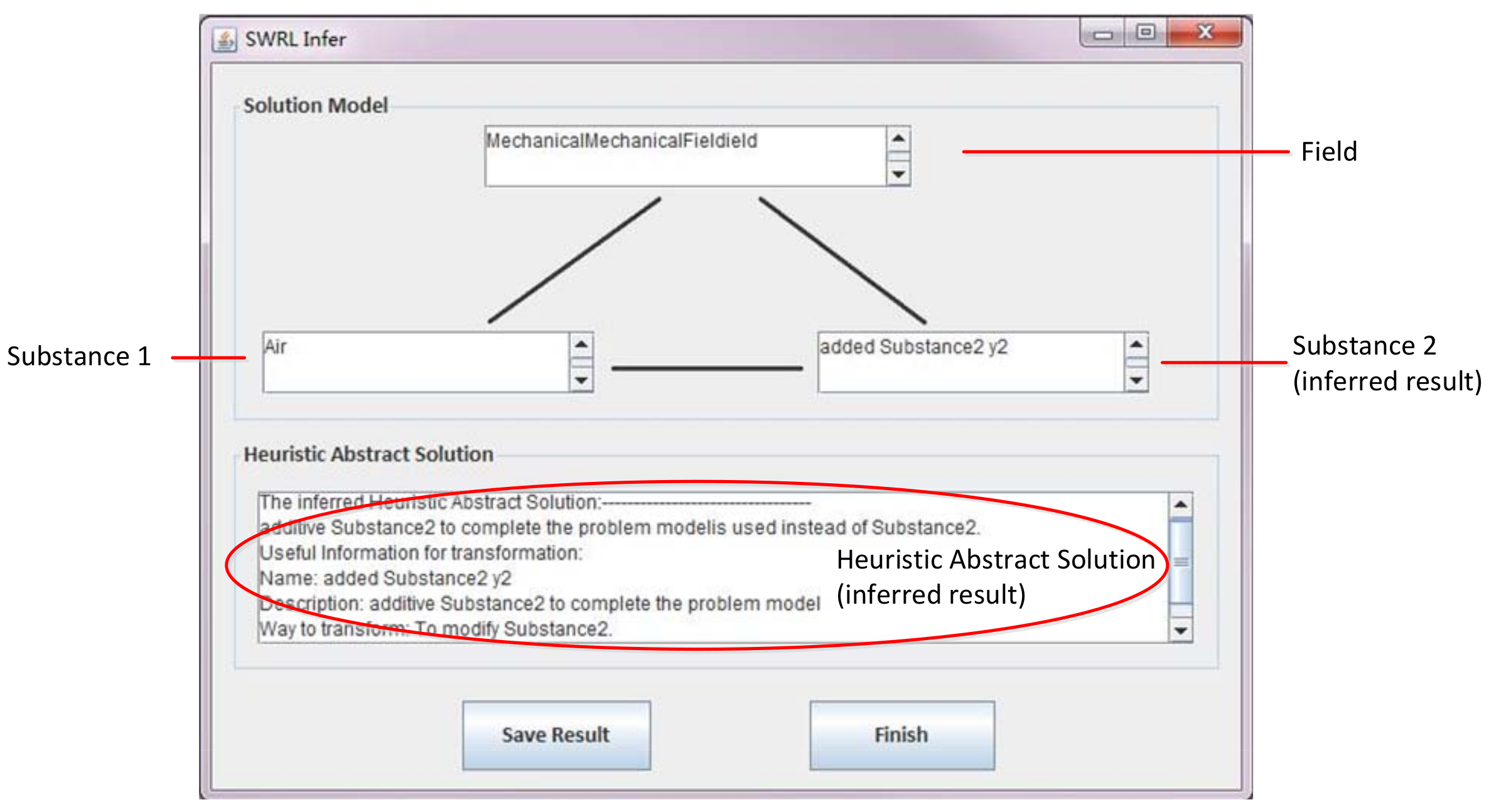Maximize the SWRL Infer window
Image resolution: width=1489 pixels, height=812 pixels.
(x=1146, y=32)
